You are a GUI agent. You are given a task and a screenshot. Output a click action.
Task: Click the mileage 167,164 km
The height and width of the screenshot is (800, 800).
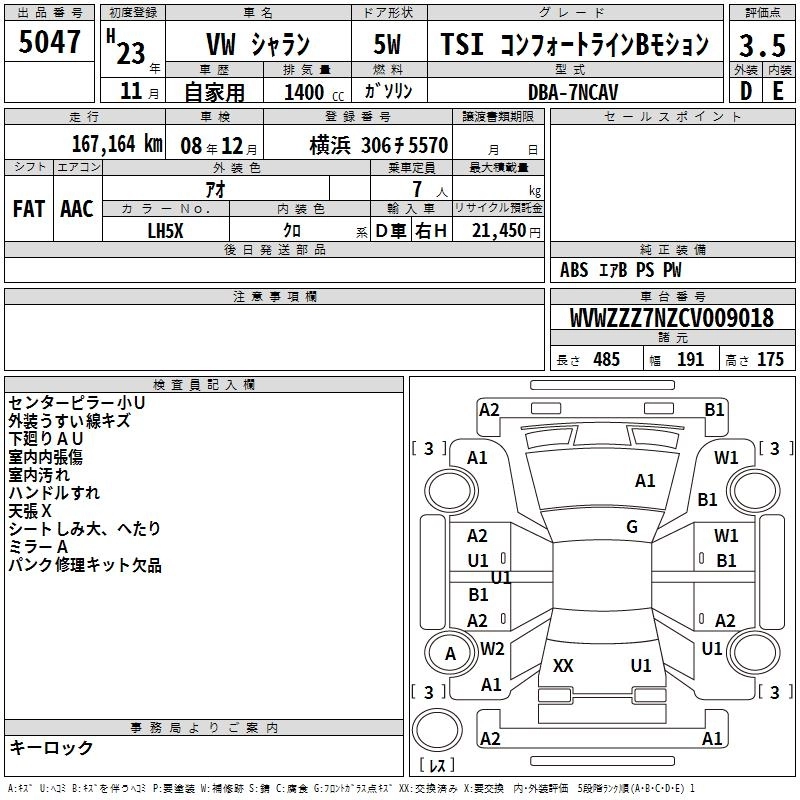click(x=117, y=144)
